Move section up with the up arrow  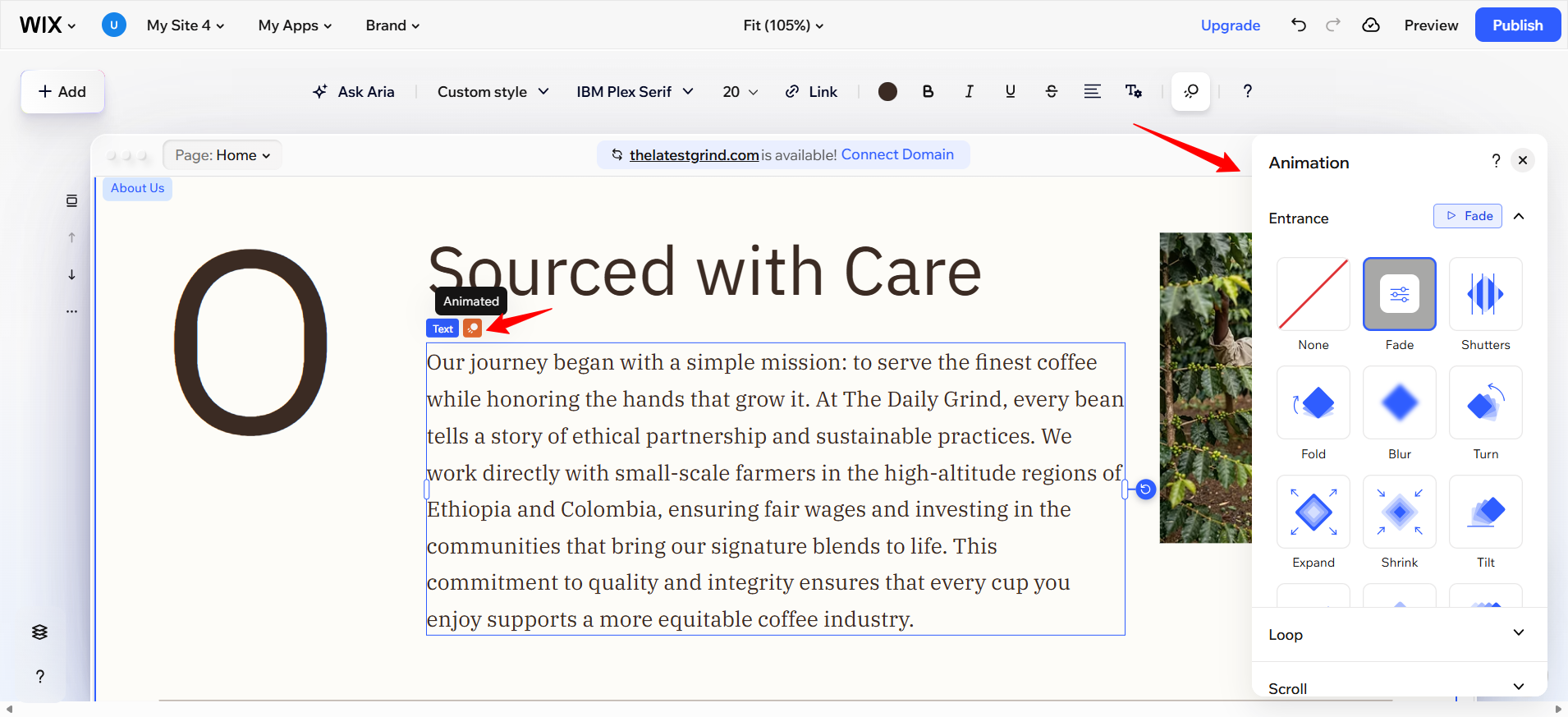coord(71,237)
